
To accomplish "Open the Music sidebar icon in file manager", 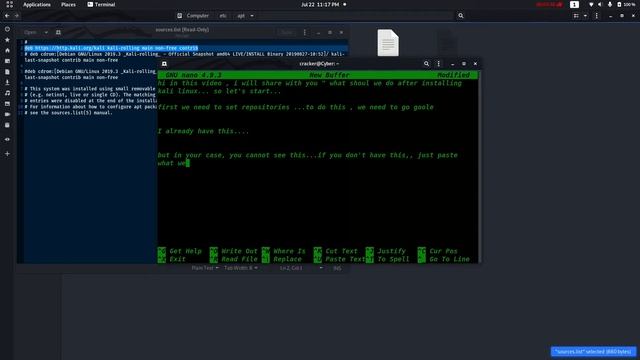I will tap(7, 93).
